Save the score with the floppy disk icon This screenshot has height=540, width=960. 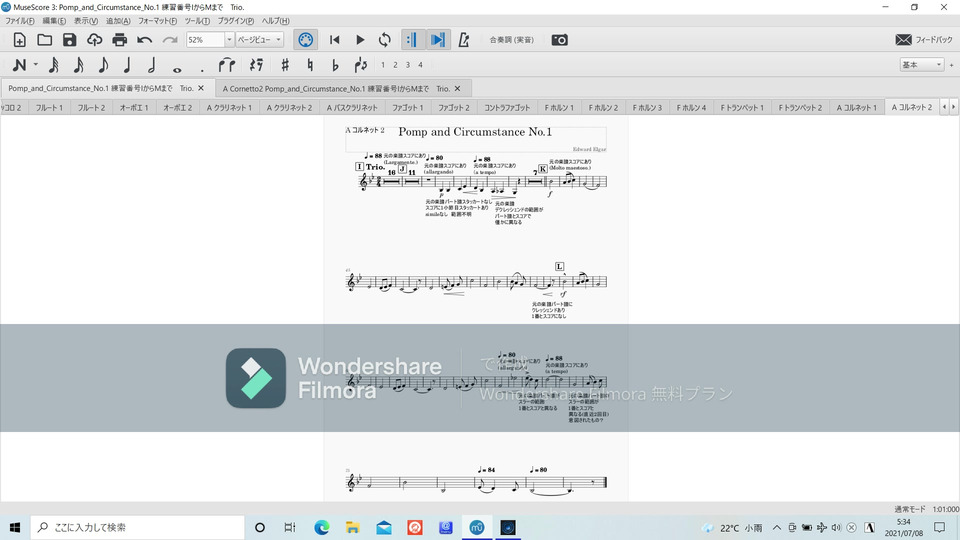(69, 40)
